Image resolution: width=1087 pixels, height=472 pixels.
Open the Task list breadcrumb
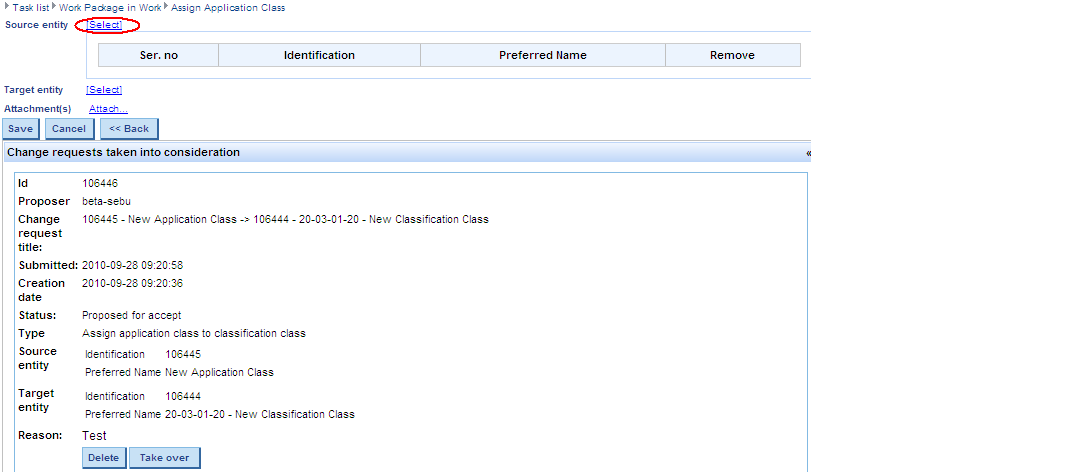tap(30, 7)
